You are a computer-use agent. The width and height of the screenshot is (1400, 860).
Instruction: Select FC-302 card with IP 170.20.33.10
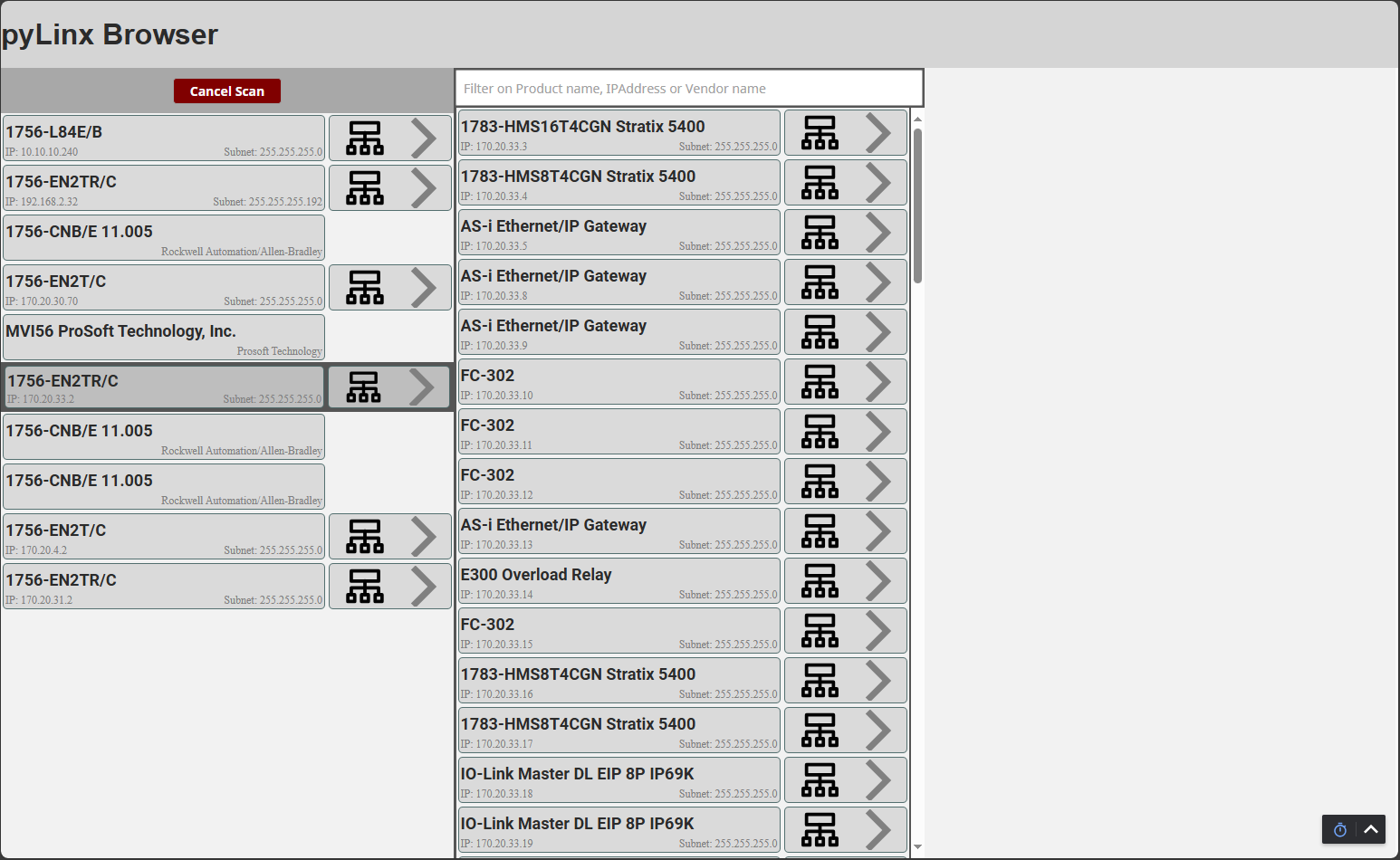(619, 382)
